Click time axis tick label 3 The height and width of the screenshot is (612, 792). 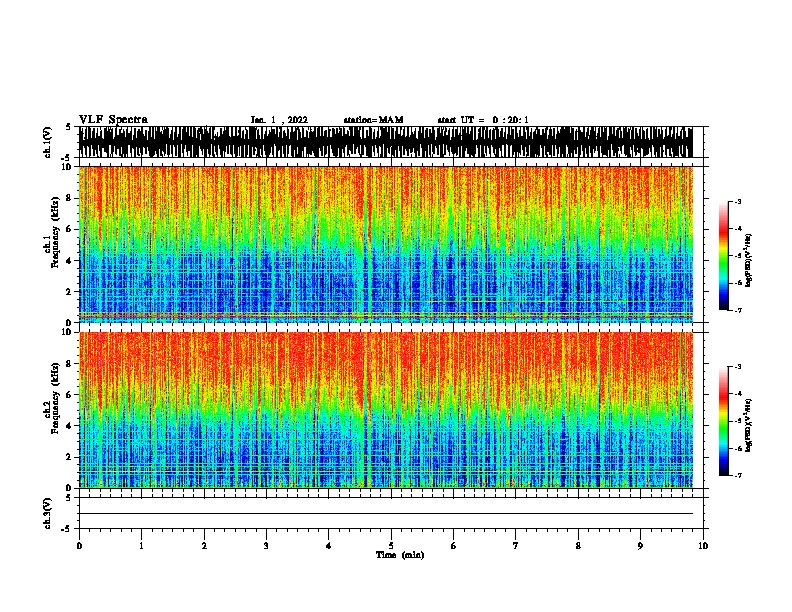tap(266, 546)
